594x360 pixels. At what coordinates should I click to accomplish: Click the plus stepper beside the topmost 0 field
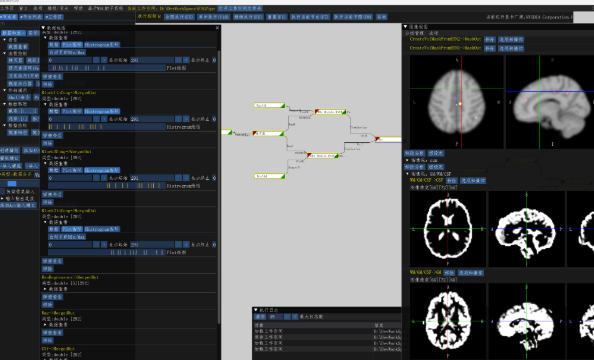coord(104,60)
